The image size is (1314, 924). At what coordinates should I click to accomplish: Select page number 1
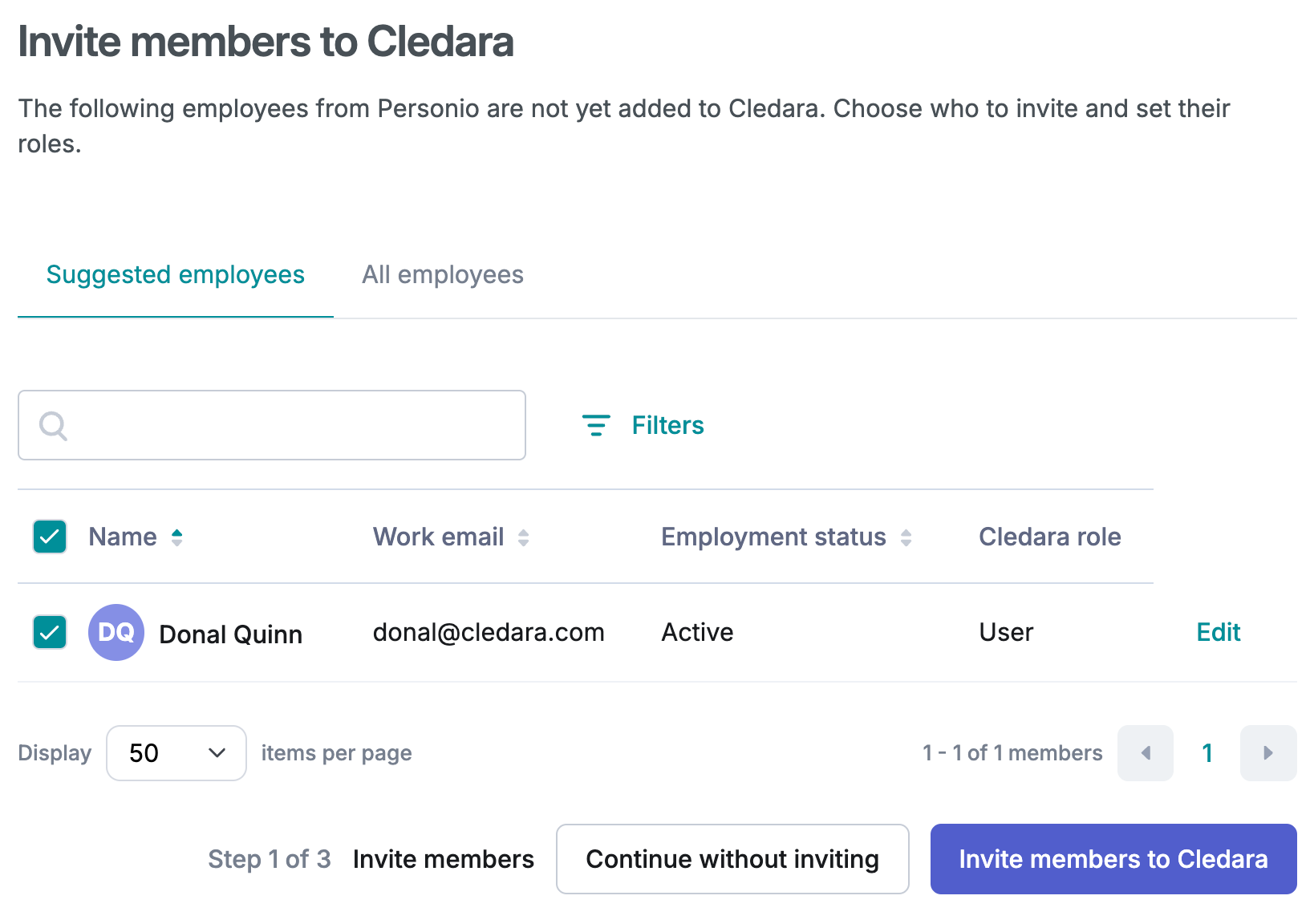(1207, 753)
